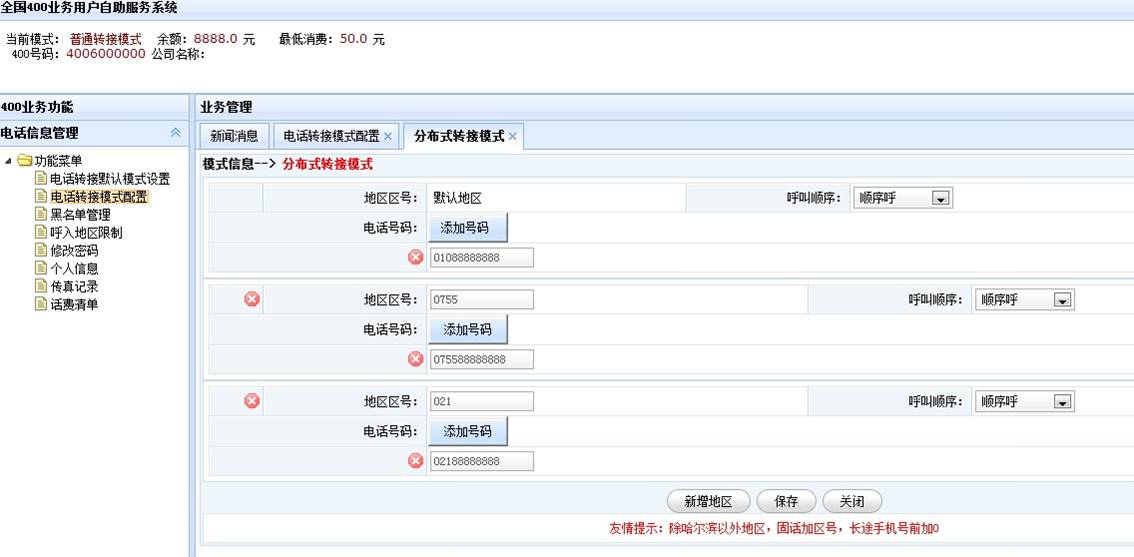Click 添加号码 under the 0755 region
Viewport: 1134px width, 557px height.
pyautogui.click(x=468, y=330)
